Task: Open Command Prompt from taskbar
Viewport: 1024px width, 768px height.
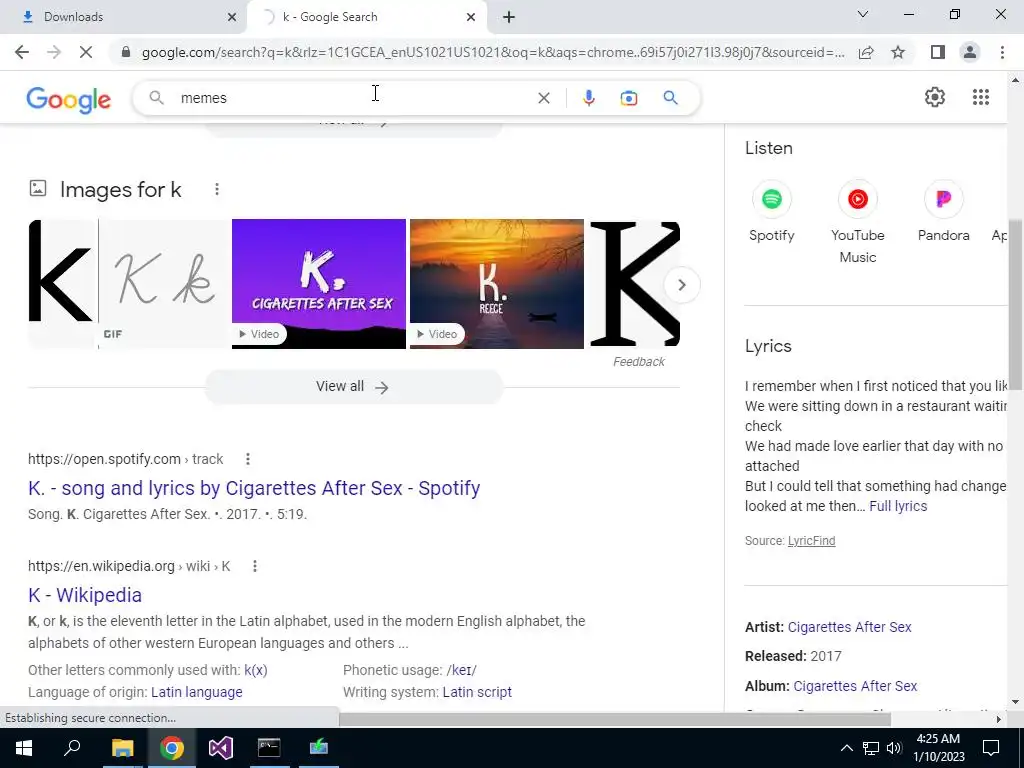Action: click(x=269, y=748)
